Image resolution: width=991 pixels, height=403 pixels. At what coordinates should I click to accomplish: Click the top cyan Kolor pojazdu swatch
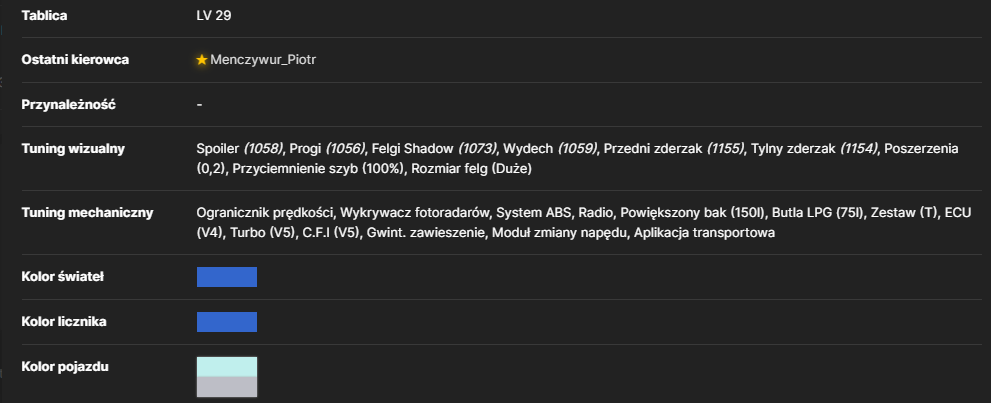point(227,367)
